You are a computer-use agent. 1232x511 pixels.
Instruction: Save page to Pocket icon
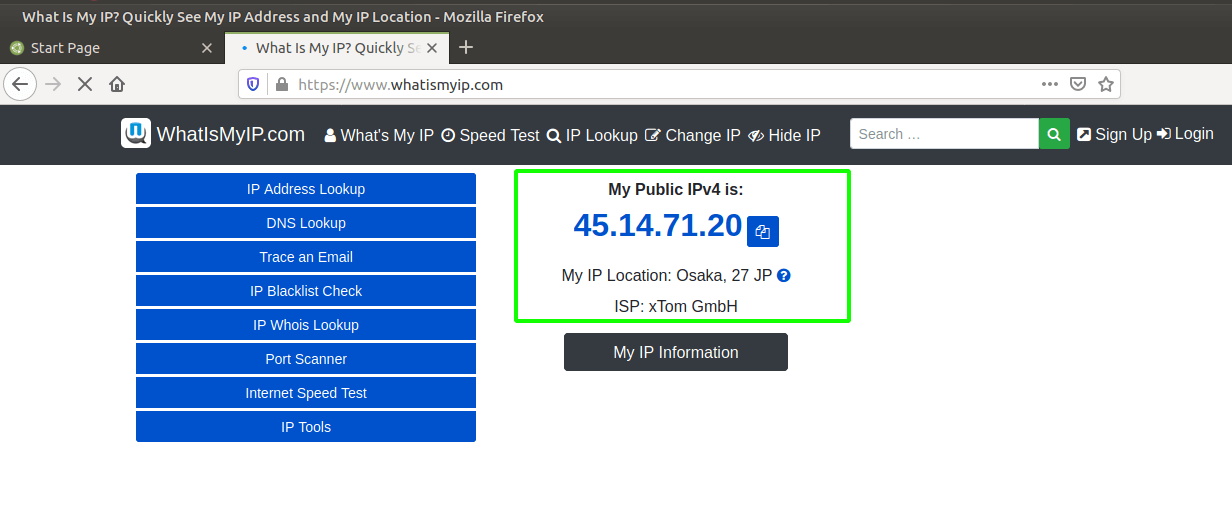(1078, 84)
